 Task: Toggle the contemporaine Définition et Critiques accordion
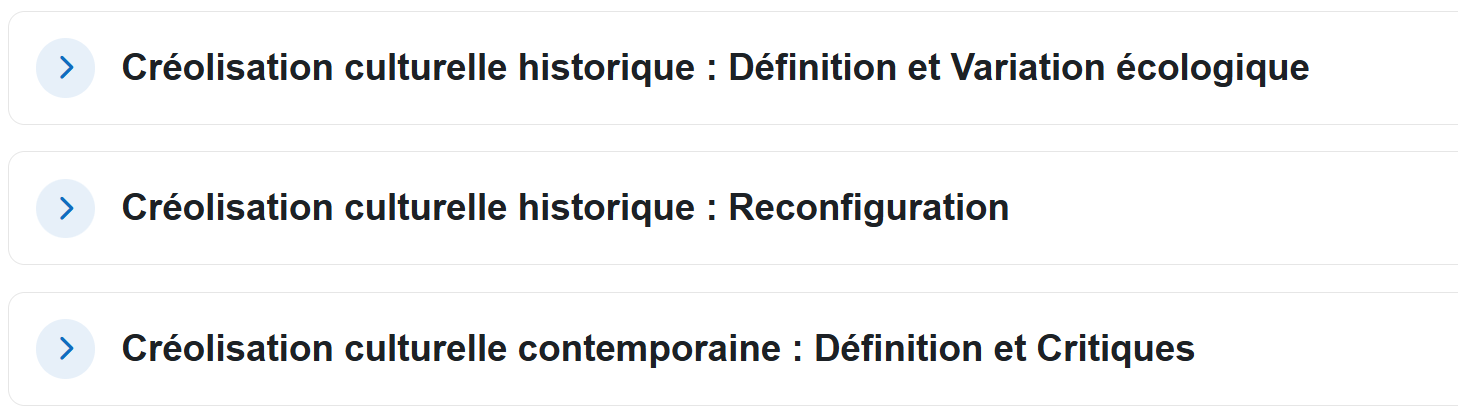(x=66, y=348)
